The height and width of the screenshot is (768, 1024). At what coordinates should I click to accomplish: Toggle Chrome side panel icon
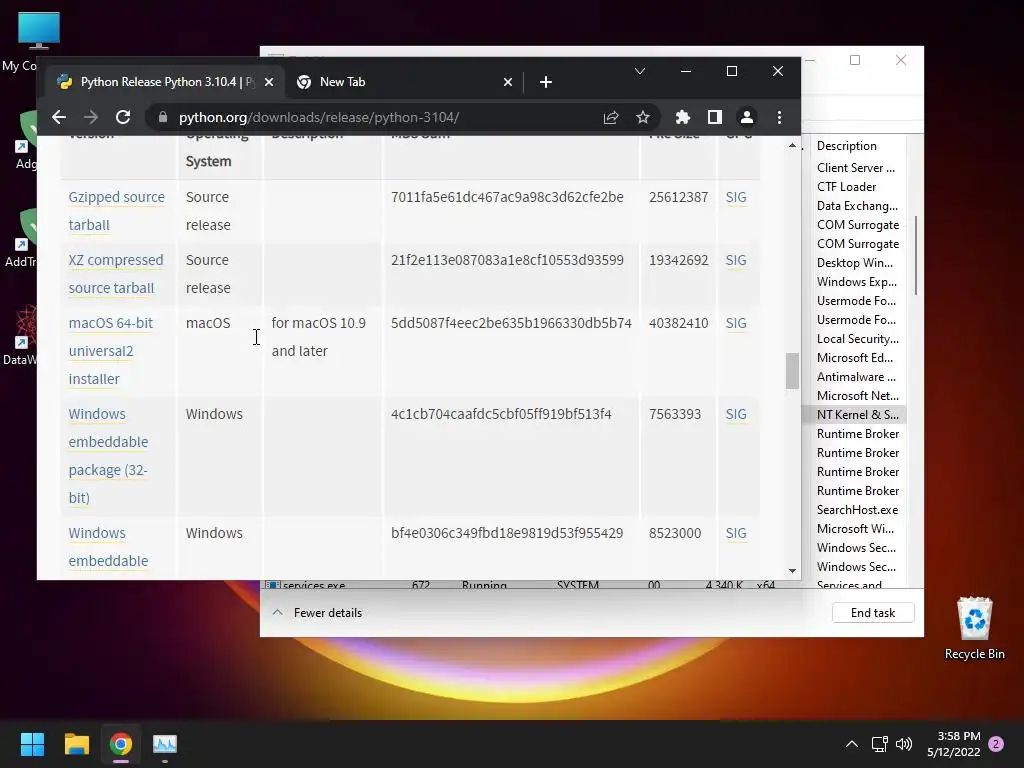[x=714, y=118]
